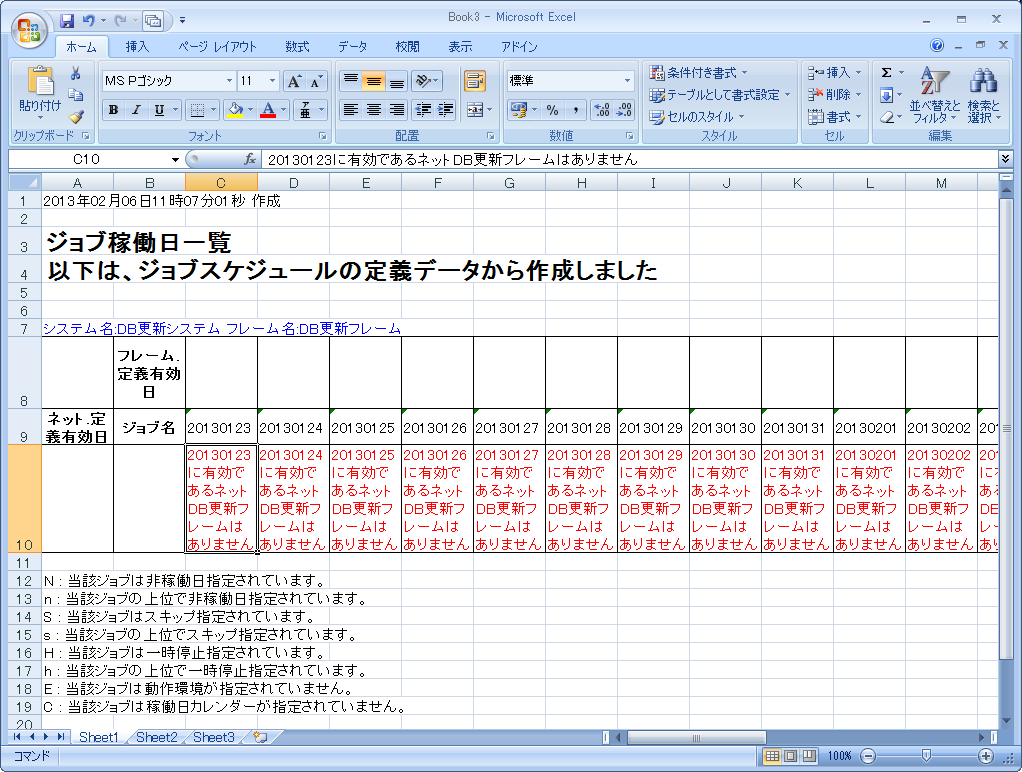Click the 書式 button in the セル group
The width and height of the screenshot is (1022, 772).
point(834,117)
